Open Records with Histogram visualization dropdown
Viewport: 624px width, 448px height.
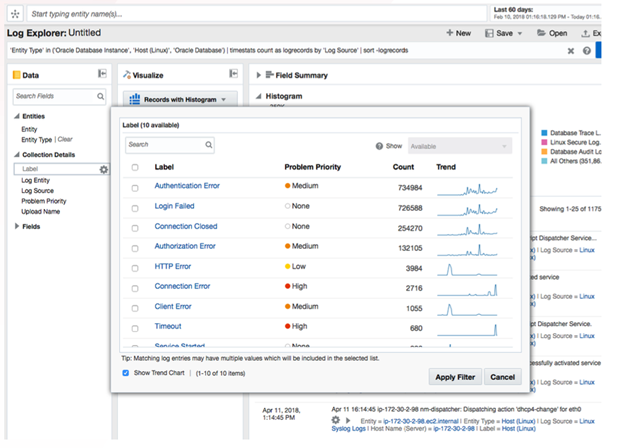179,99
